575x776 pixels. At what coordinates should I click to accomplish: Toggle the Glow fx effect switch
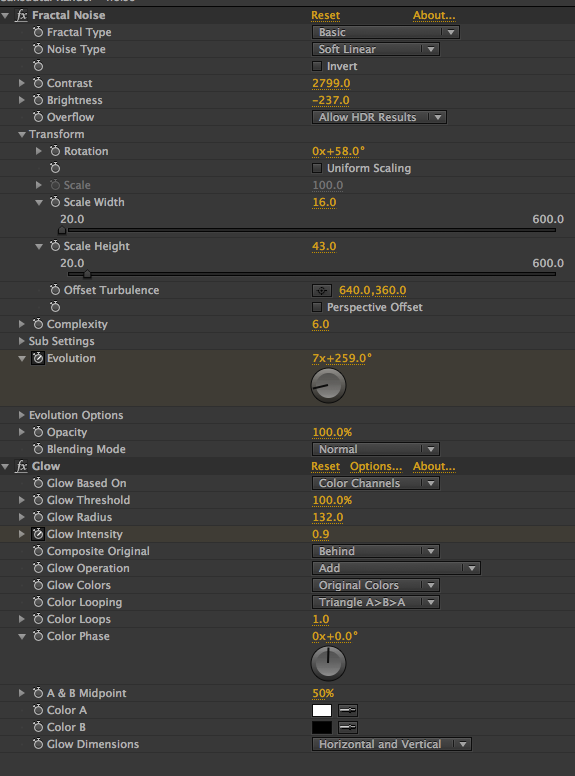pyautogui.click(x=21, y=466)
